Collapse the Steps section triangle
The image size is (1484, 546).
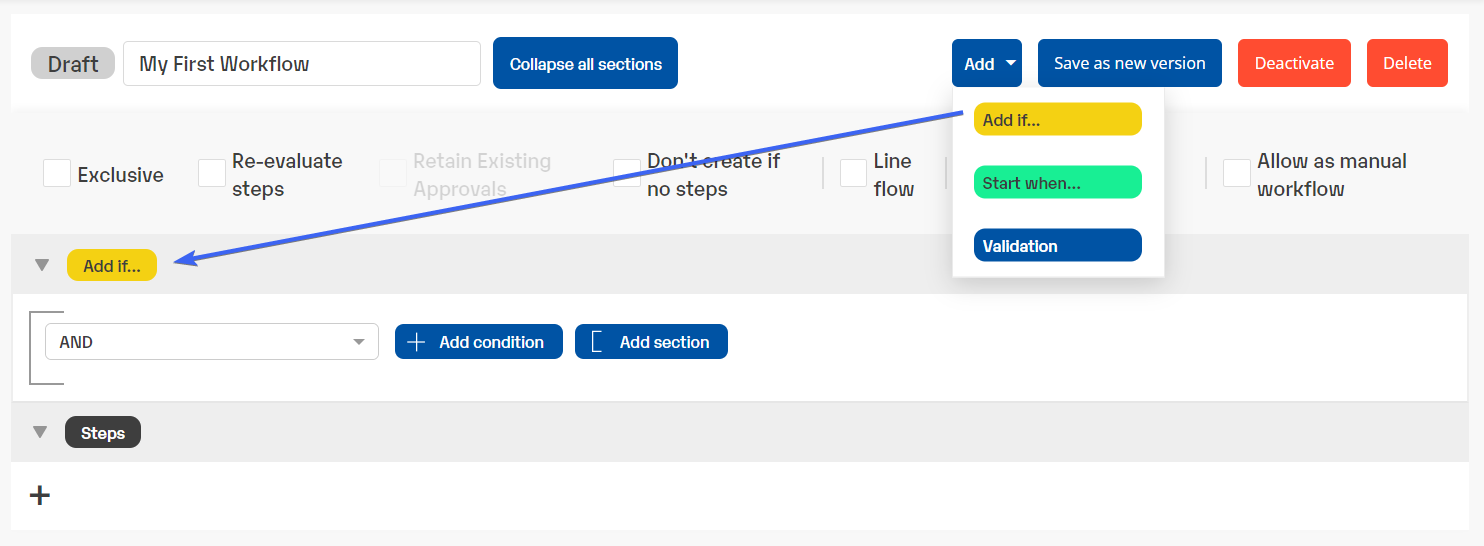click(40, 432)
